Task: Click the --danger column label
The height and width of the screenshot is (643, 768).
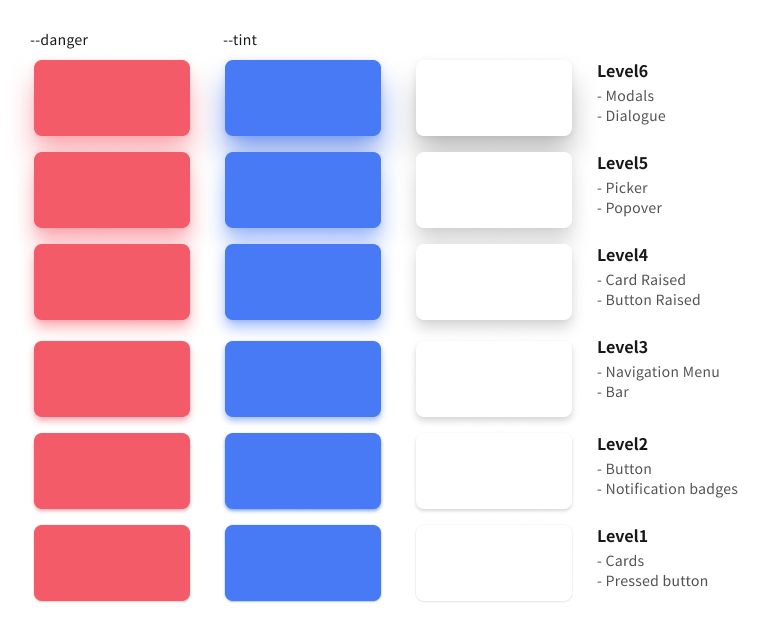Action: (x=59, y=40)
